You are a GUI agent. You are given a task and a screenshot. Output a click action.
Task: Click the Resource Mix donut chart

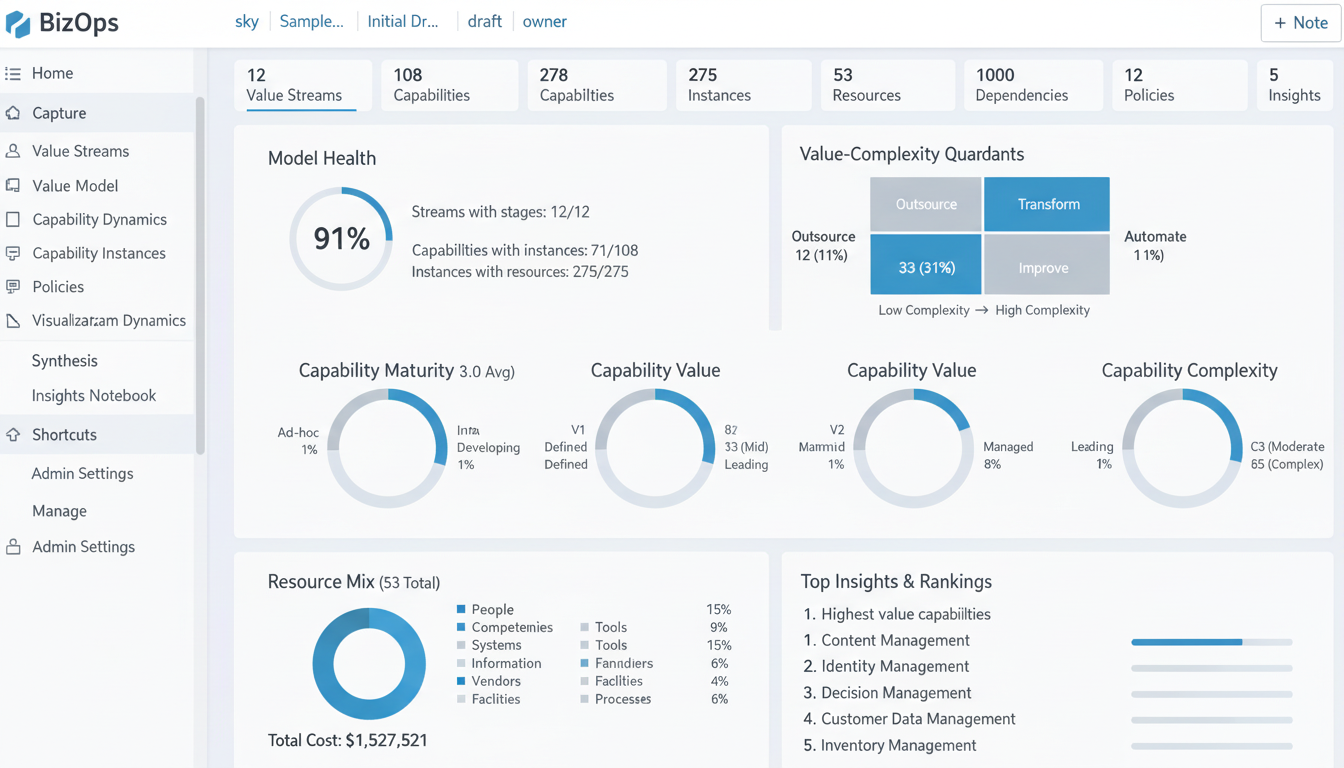pyautogui.click(x=369, y=663)
